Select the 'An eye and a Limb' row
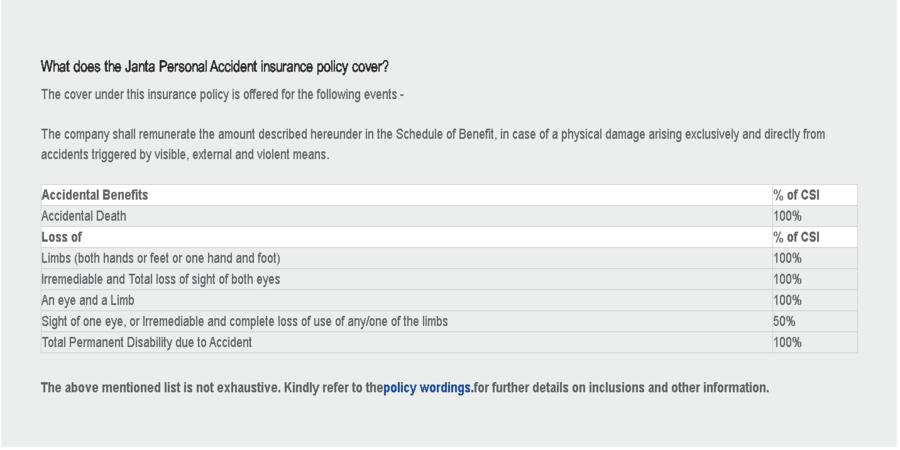The height and width of the screenshot is (450, 900). pyautogui.click(x=88, y=300)
